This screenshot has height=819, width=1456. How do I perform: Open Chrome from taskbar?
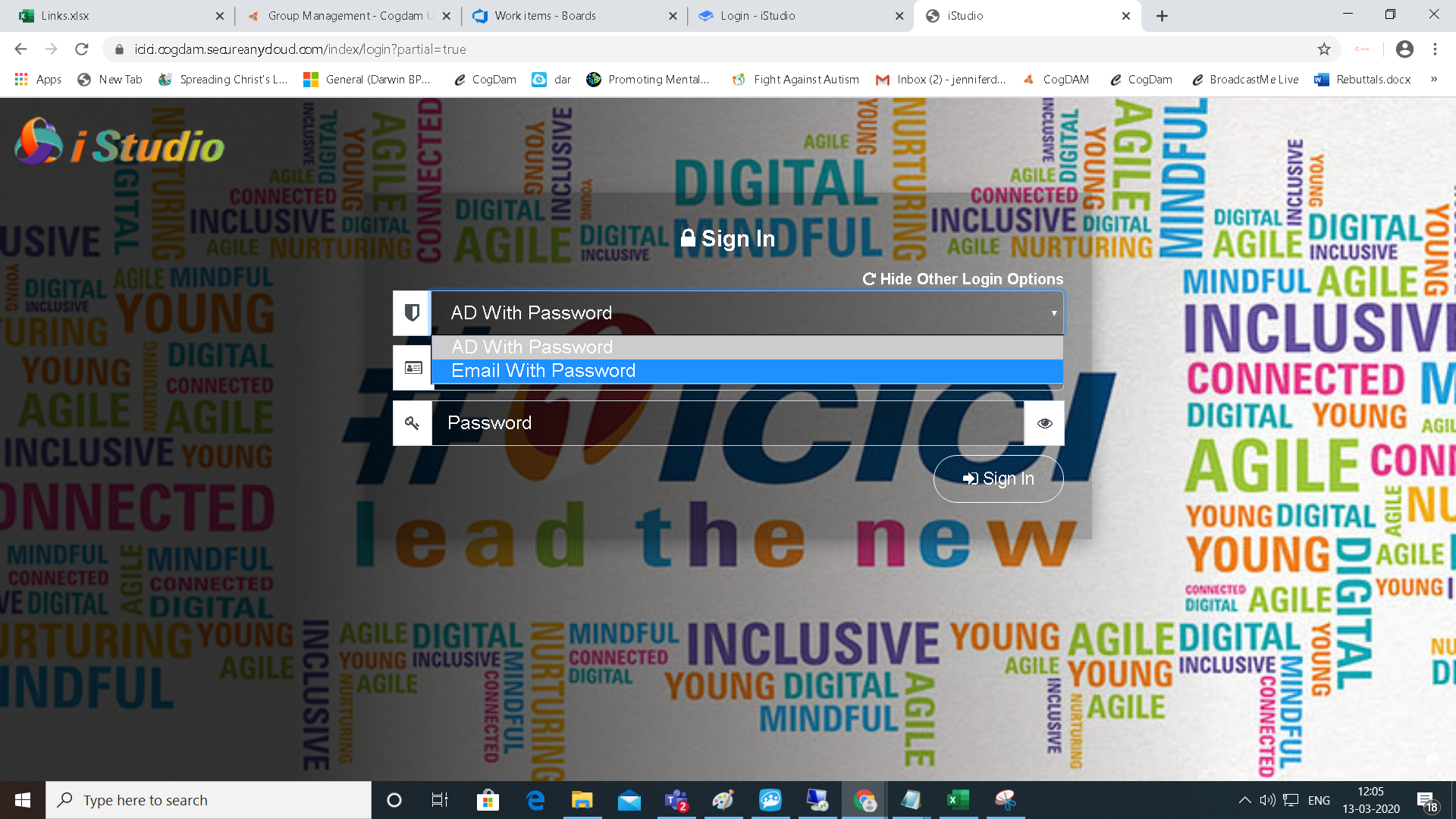point(864,800)
